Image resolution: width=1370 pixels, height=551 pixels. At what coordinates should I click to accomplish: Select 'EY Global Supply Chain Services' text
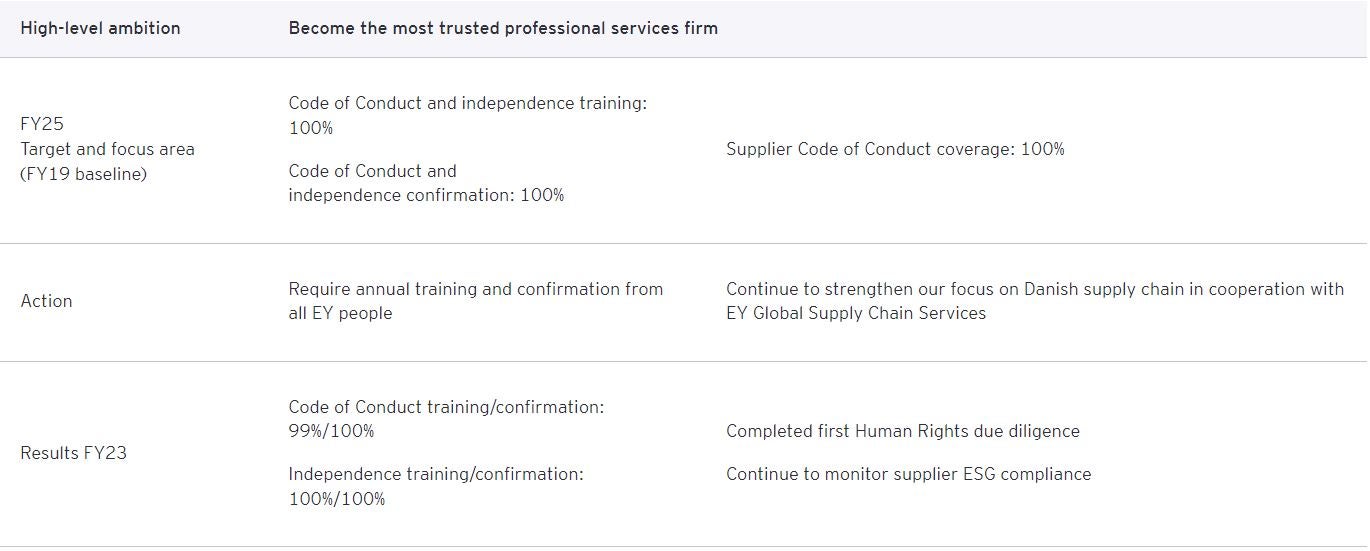point(856,313)
